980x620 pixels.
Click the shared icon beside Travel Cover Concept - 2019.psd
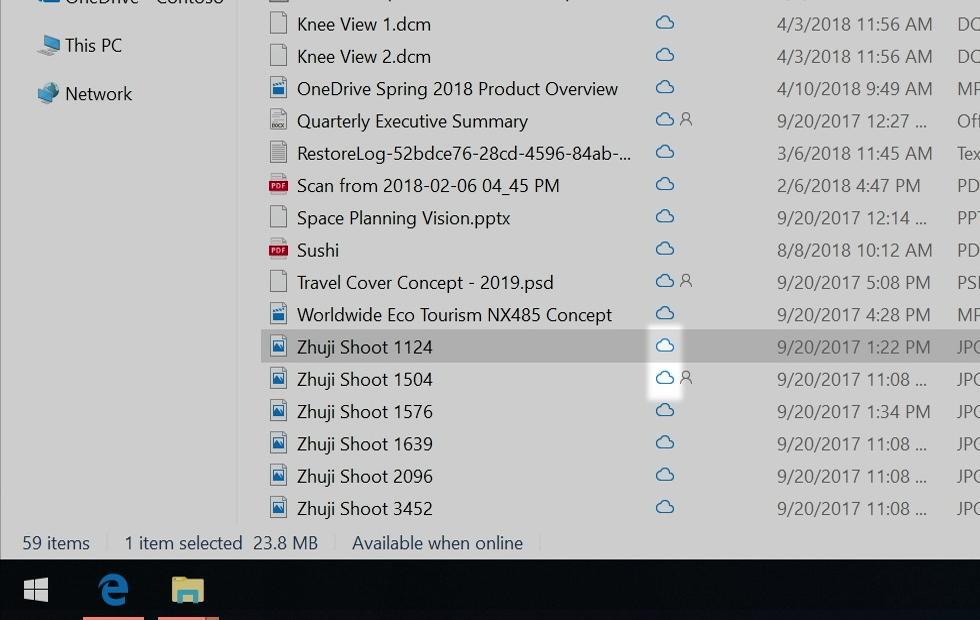pos(686,282)
